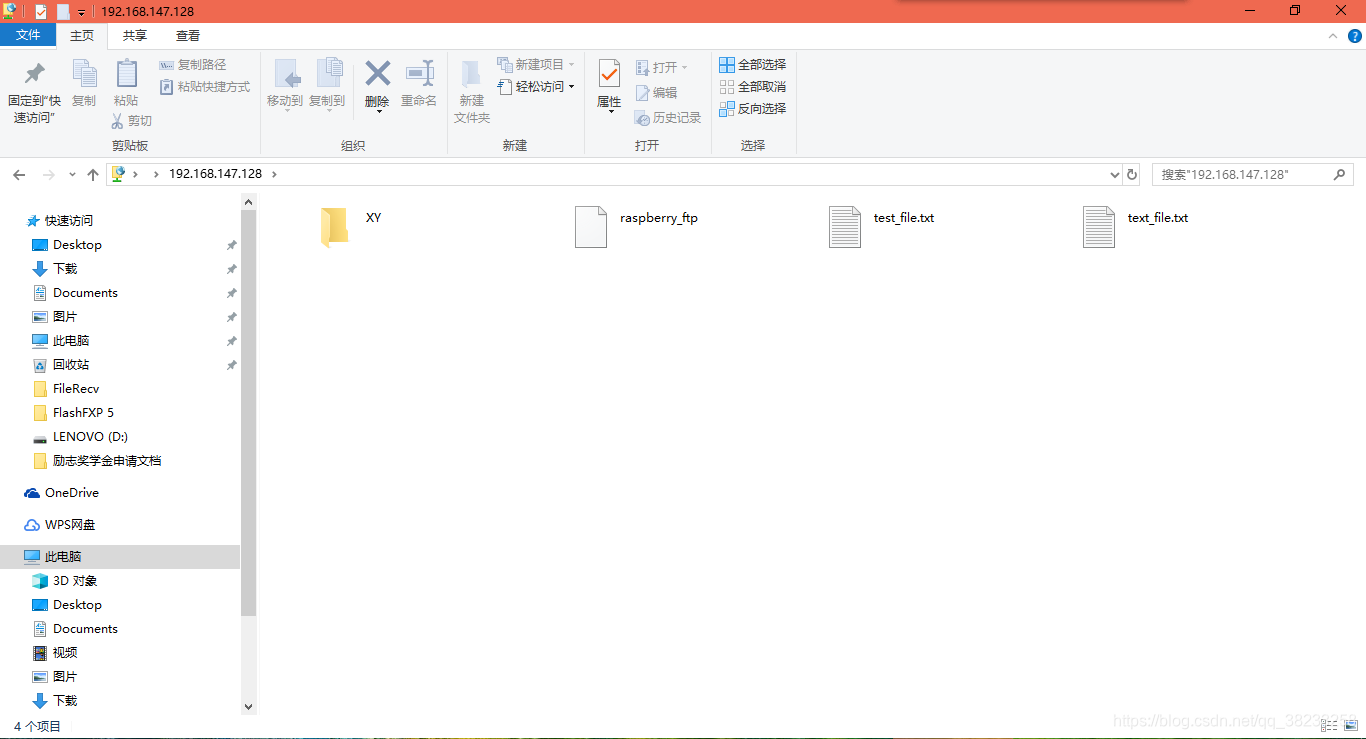Click History (历史记录) ribbon item
This screenshot has height=739, width=1366.
pyautogui.click(x=668, y=117)
